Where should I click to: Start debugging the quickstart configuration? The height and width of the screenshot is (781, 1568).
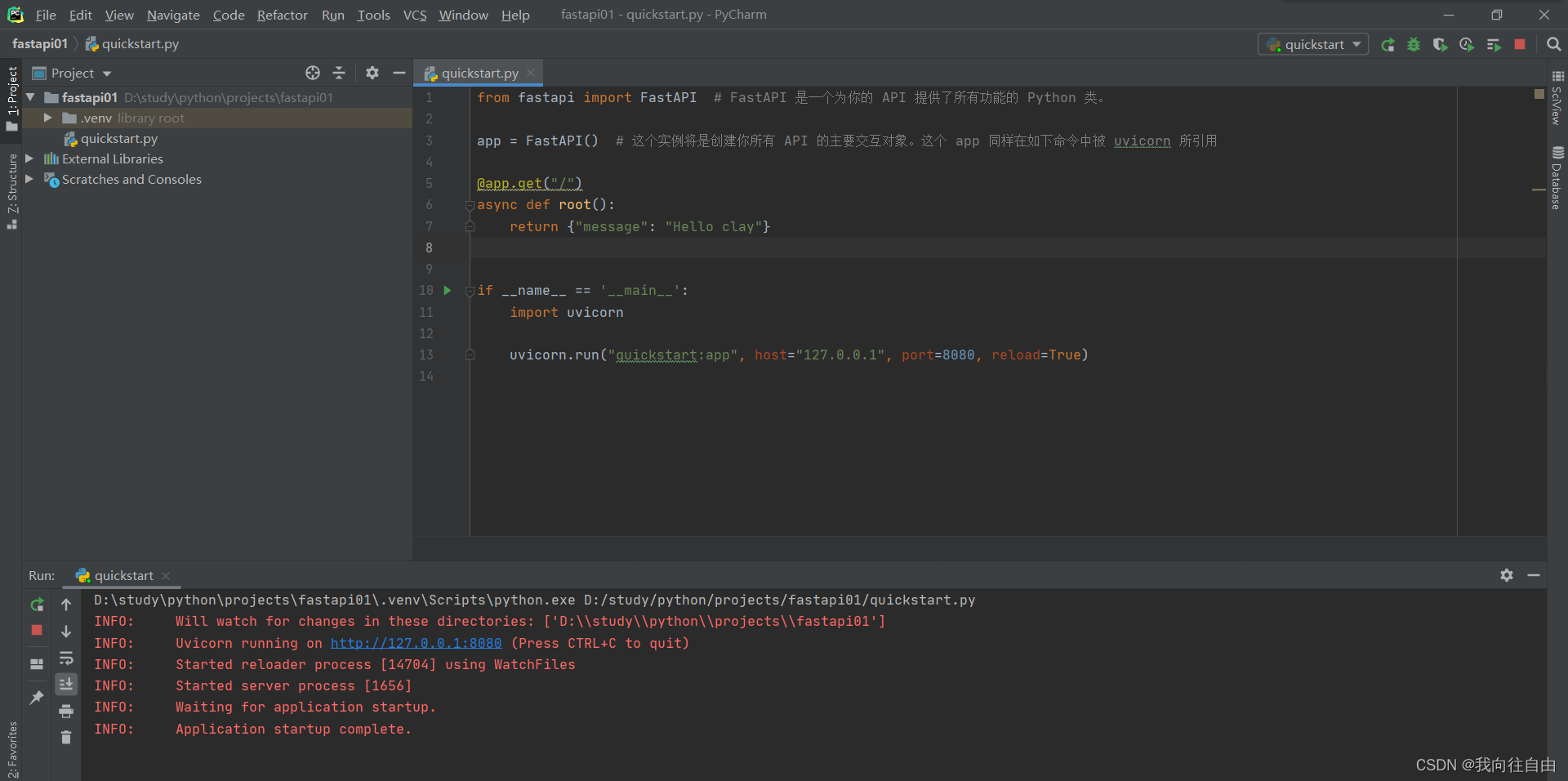point(1414,45)
